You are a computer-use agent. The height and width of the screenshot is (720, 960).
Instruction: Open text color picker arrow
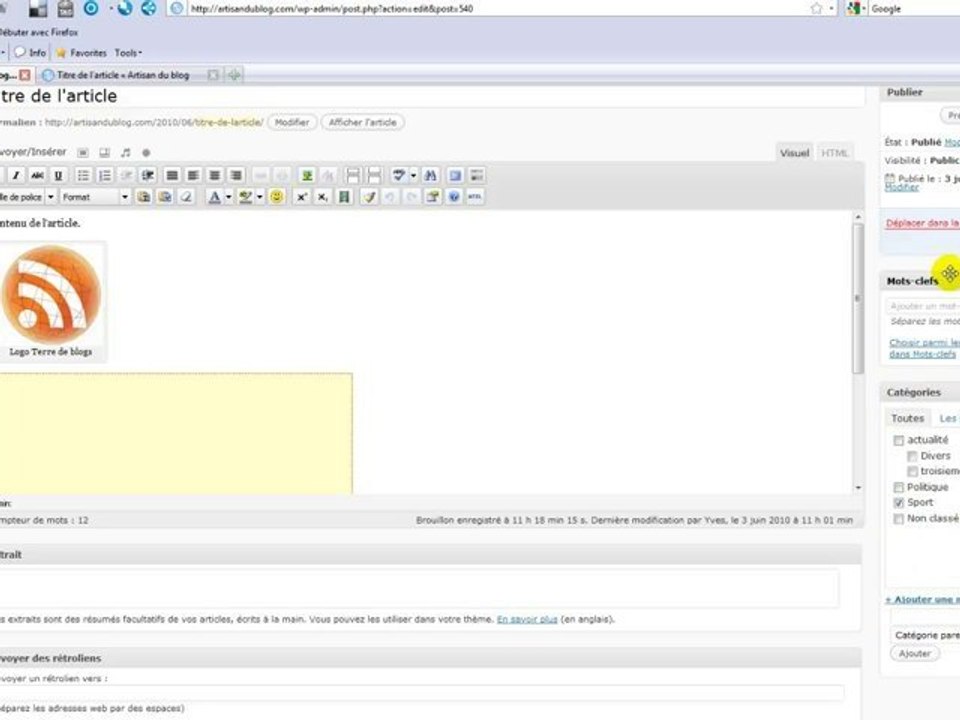(229, 197)
